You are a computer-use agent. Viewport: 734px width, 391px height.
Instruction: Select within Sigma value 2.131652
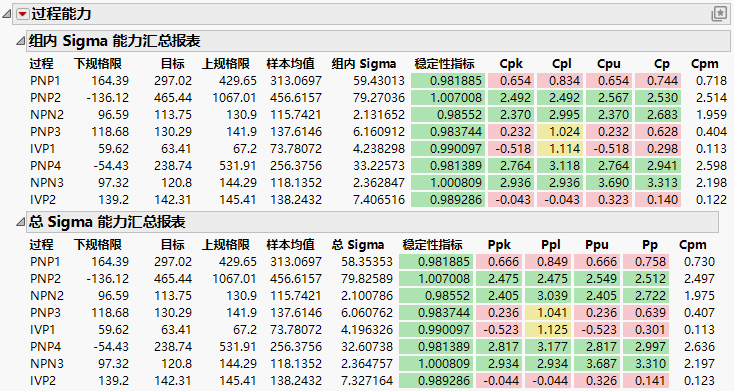(x=379, y=115)
